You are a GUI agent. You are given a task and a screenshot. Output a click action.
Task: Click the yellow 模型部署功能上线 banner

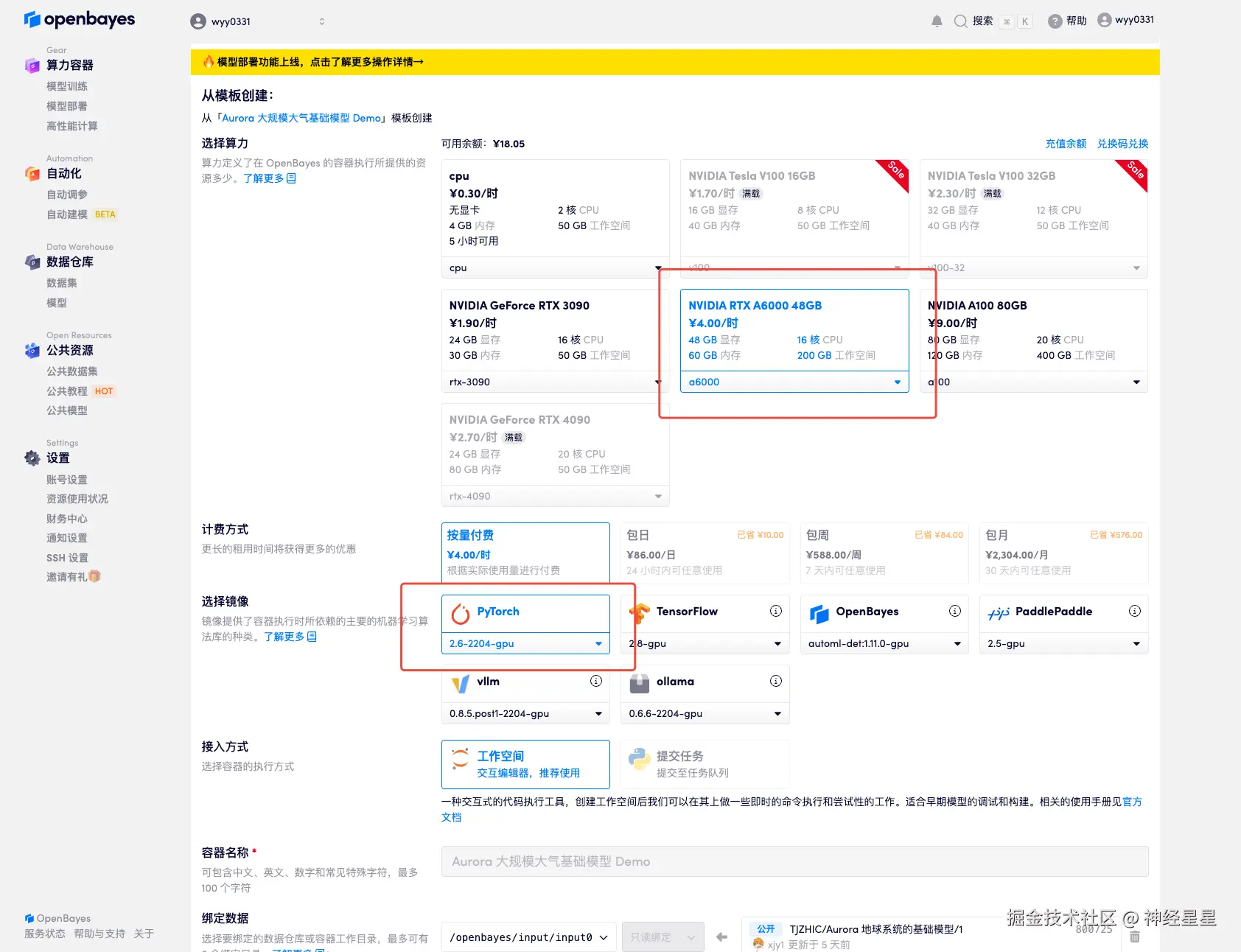coord(675,62)
